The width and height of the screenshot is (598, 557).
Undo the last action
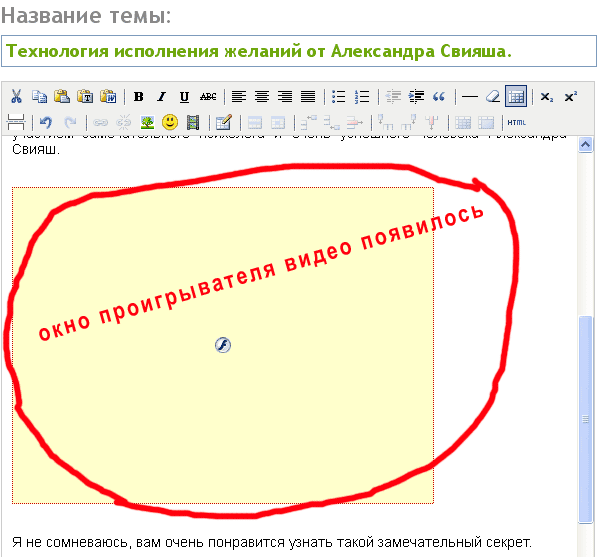tap(46, 122)
